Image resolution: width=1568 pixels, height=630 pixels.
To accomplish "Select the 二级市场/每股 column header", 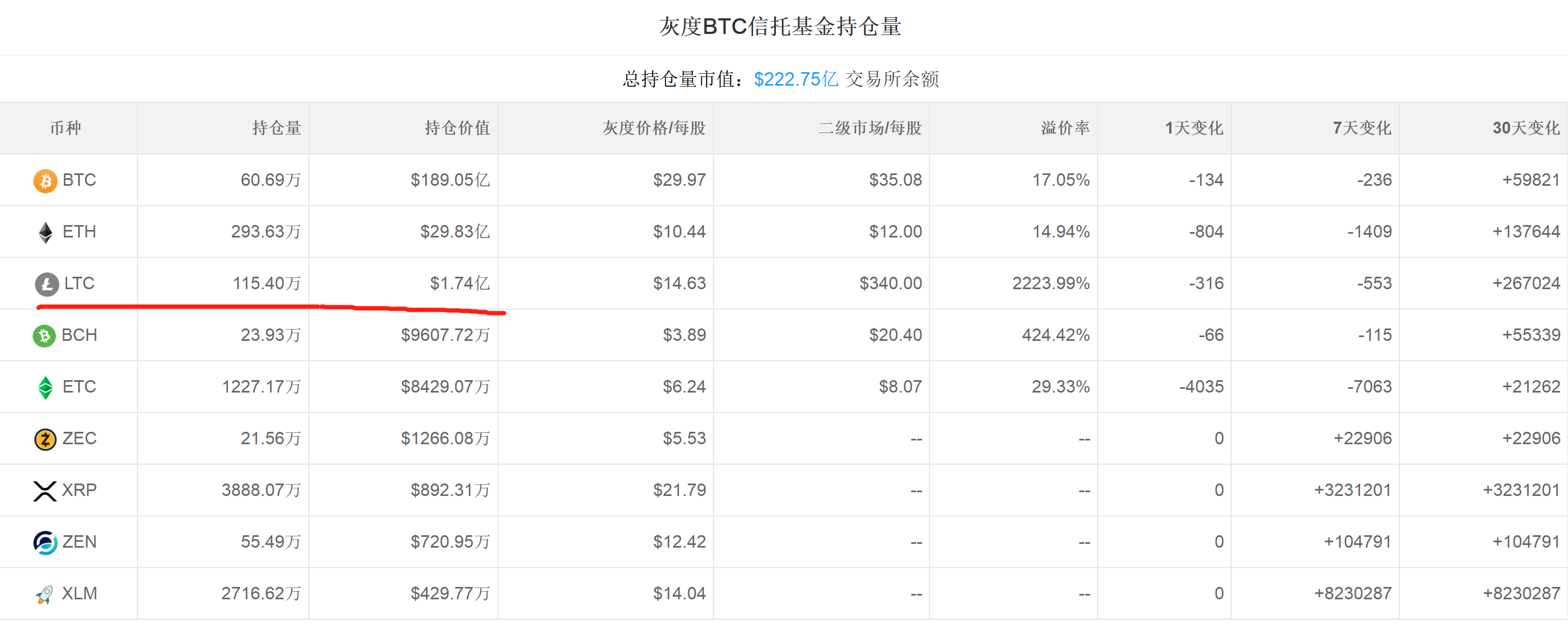I will point(870,128).
